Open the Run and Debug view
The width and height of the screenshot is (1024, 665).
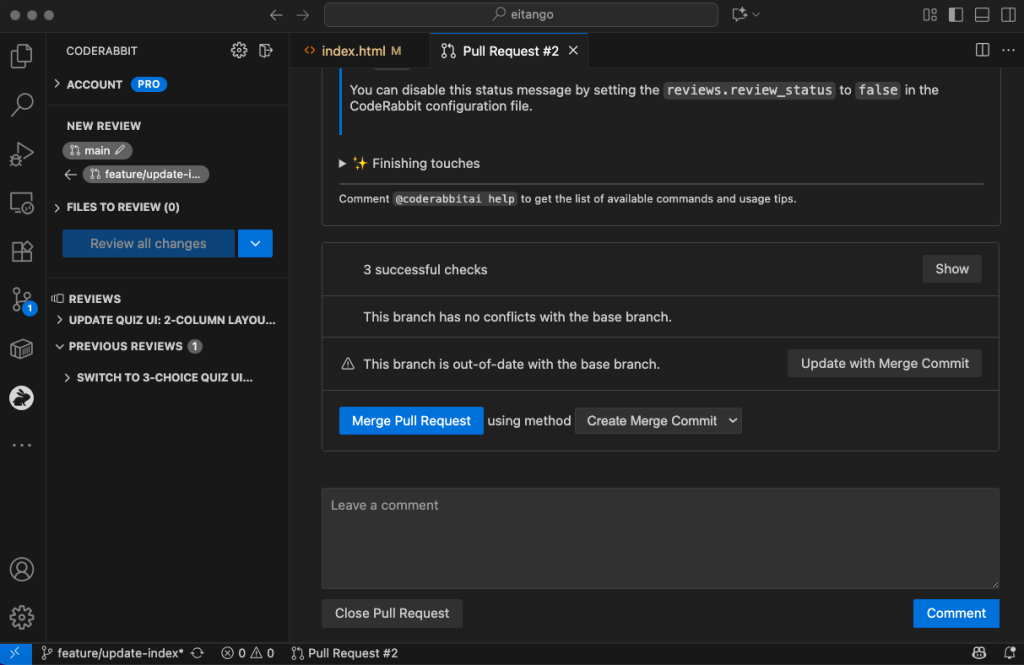[x=22, y=154]
